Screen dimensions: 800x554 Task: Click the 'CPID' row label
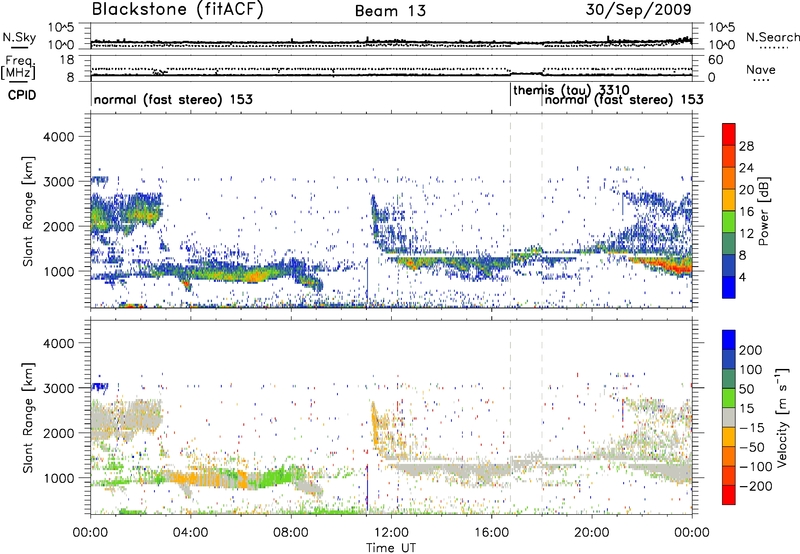point(22,95)
